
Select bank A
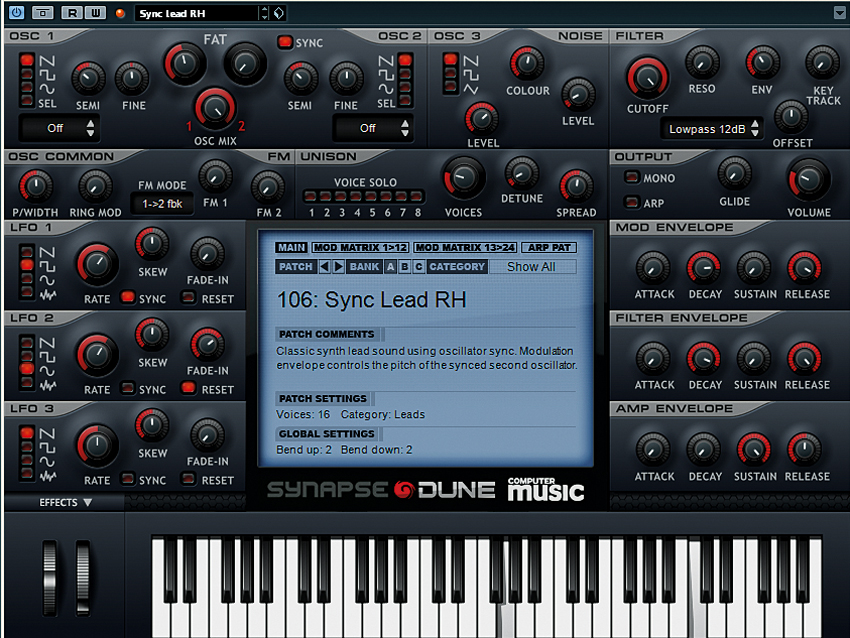390,266
